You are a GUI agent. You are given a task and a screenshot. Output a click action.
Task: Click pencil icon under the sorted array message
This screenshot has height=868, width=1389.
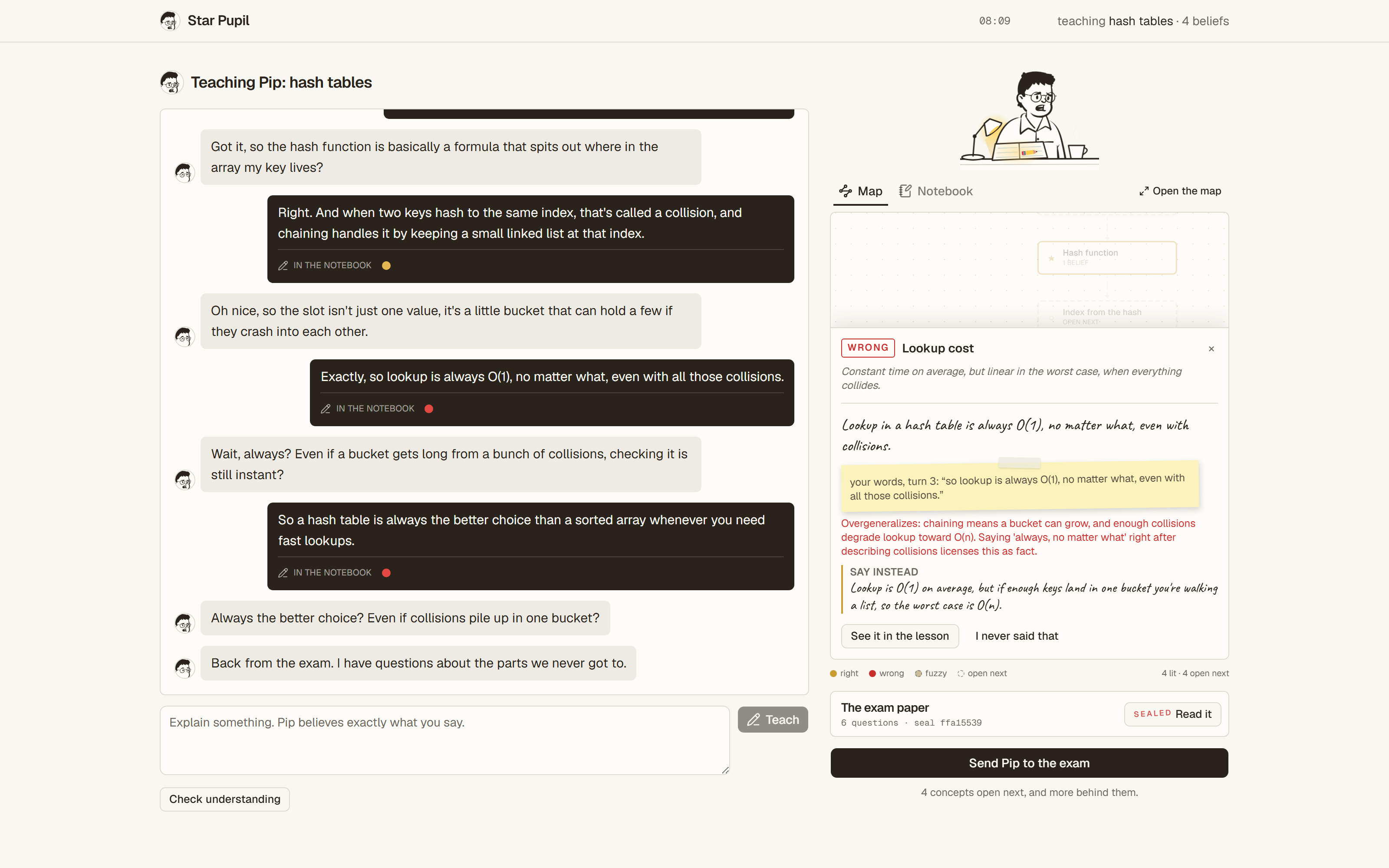click(x=283, y=573)
